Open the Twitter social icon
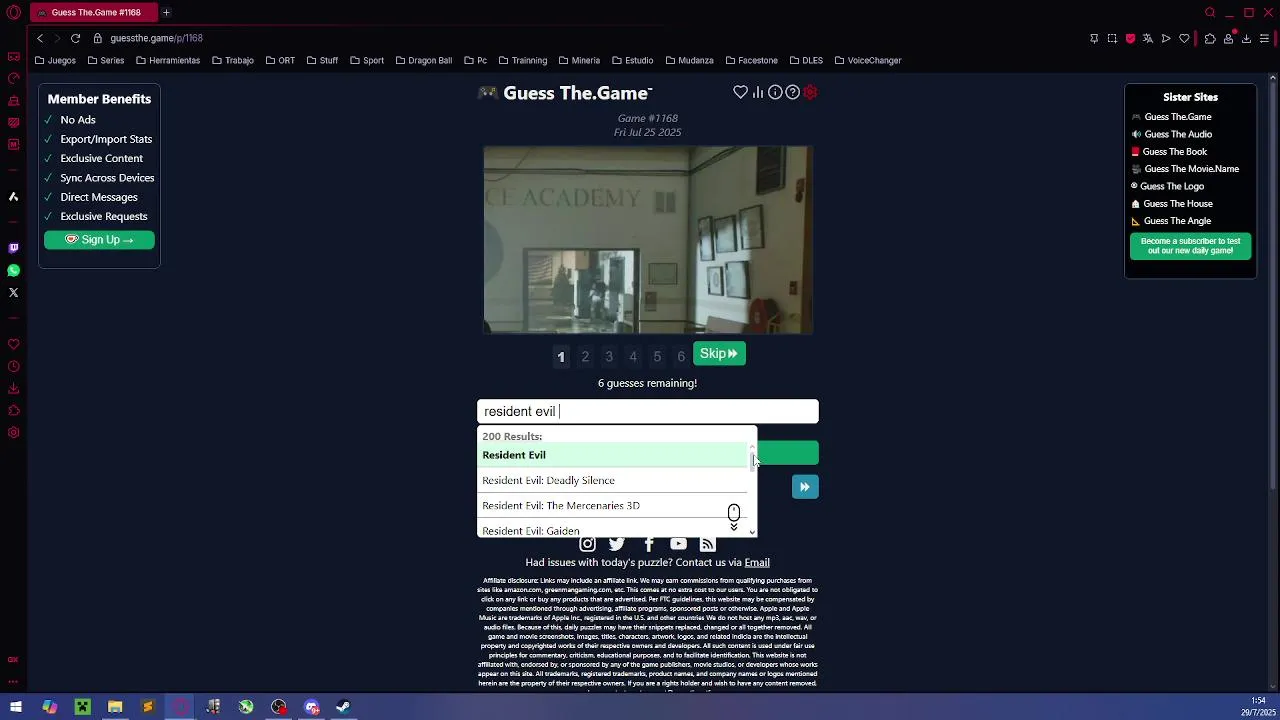The width and height of the screenshot is (1280, 720). (617, 544)
